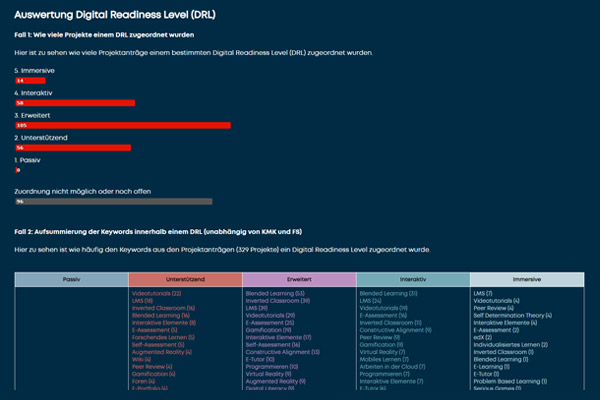
Task: Select the Passiv column header
Action: 71,279
